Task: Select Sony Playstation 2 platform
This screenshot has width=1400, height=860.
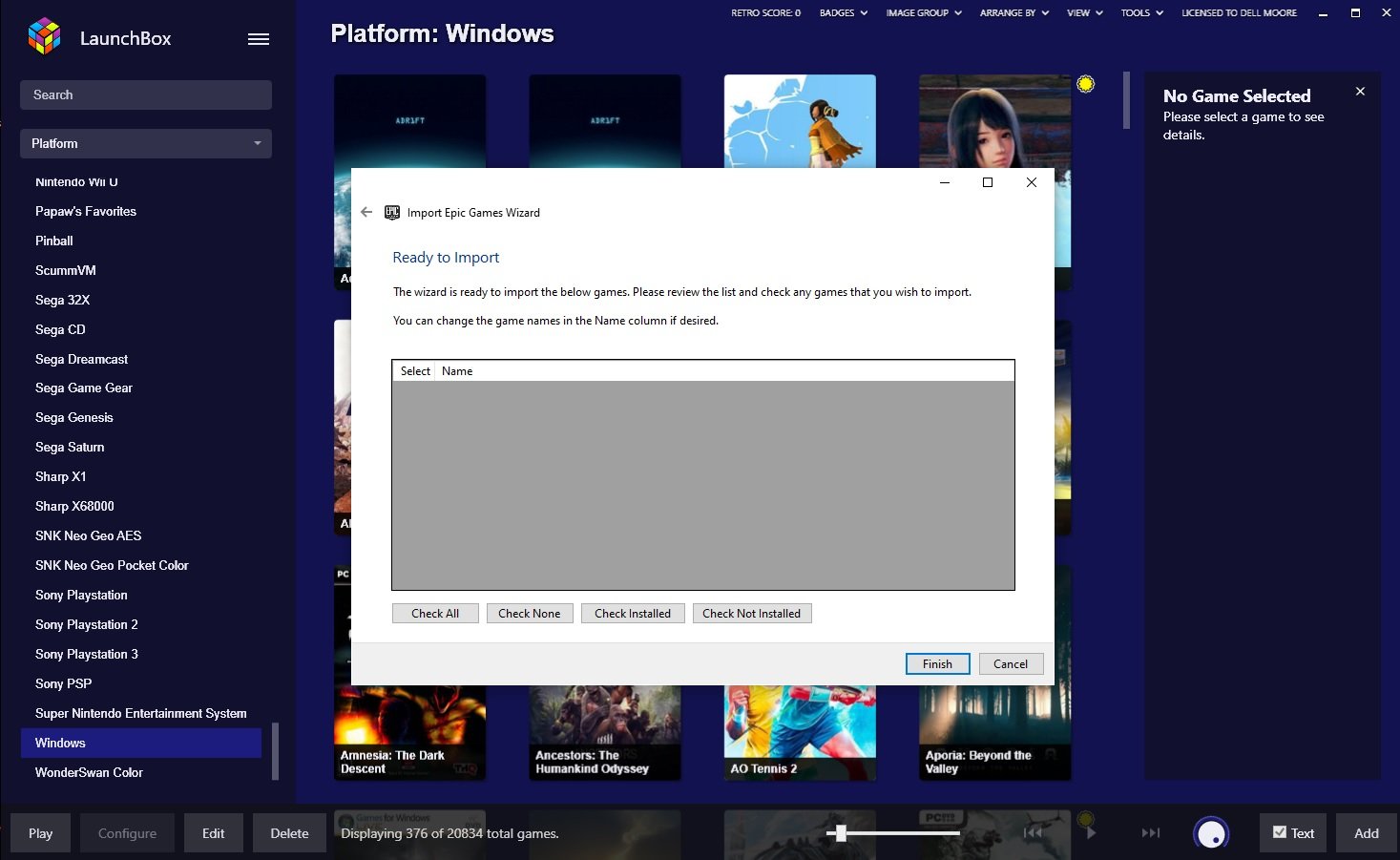Action: (x=87, y=624)
